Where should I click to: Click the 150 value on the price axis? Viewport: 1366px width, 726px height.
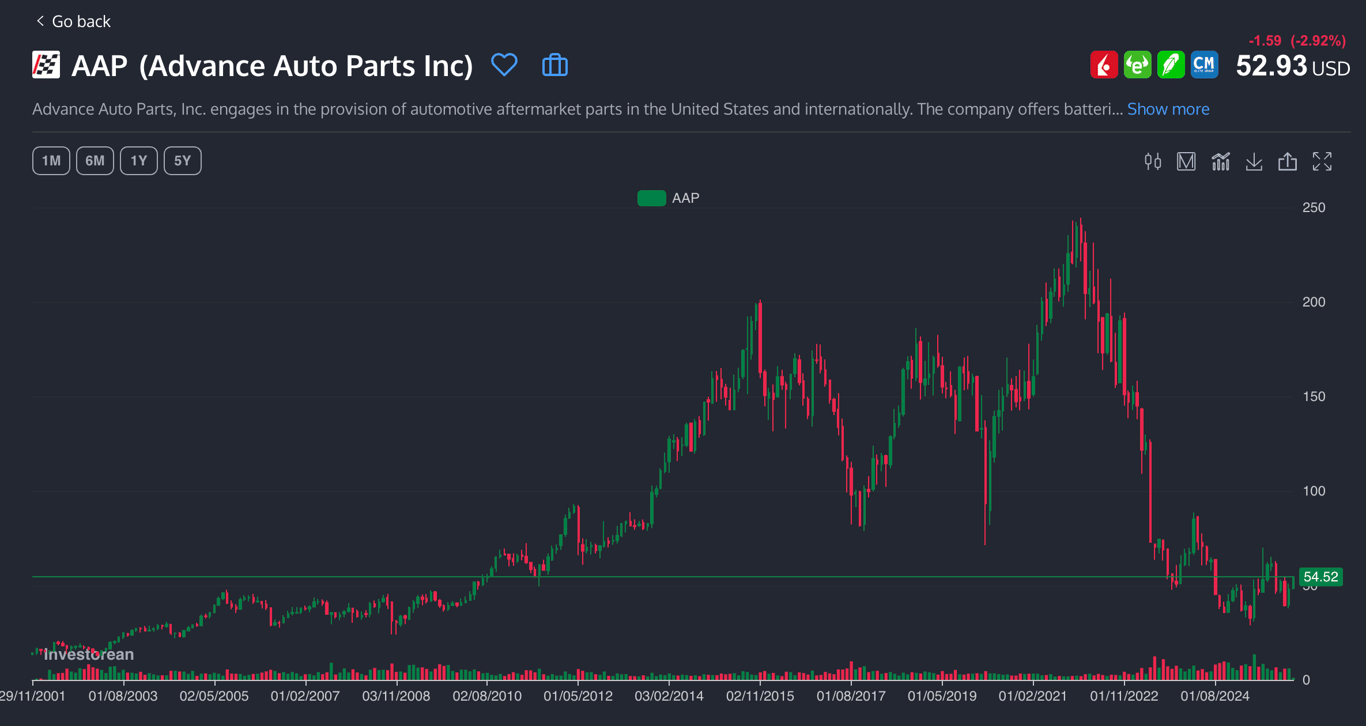pos(1314,397)
